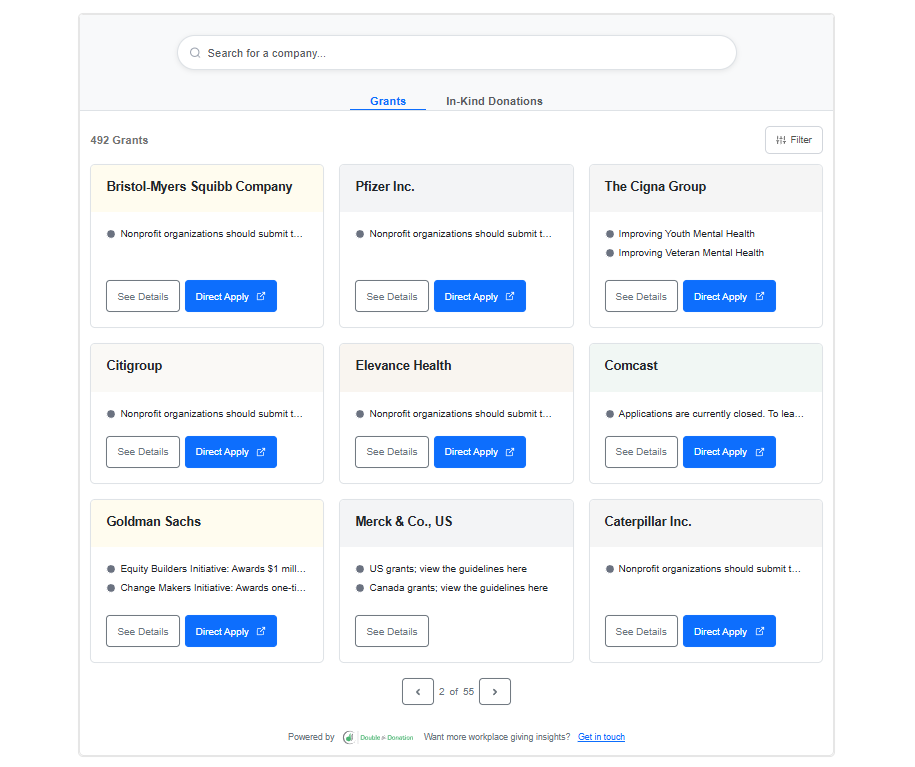The width and height of the screenshot is (915, 767).
Task: See Details for Merck & Co., US
Action: (x=392, y=631)
